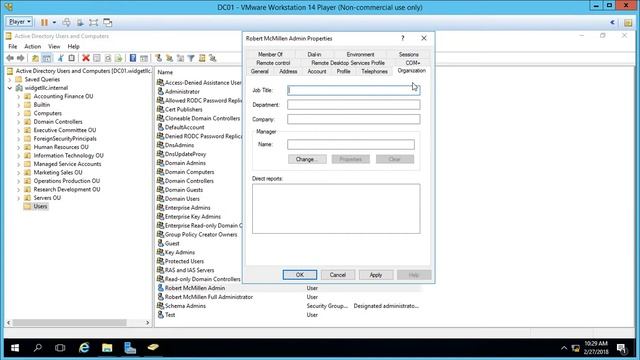
Task: Click VMware full screen mode icon
Action: point(94,22)
